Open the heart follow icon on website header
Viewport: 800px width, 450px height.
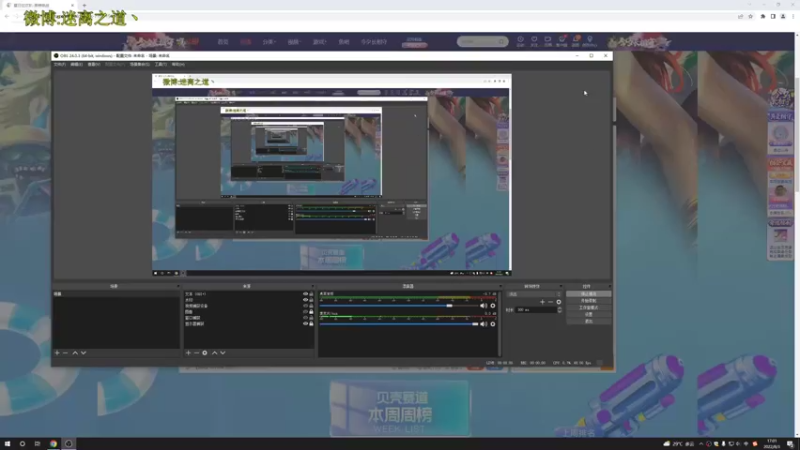[534, 41]
